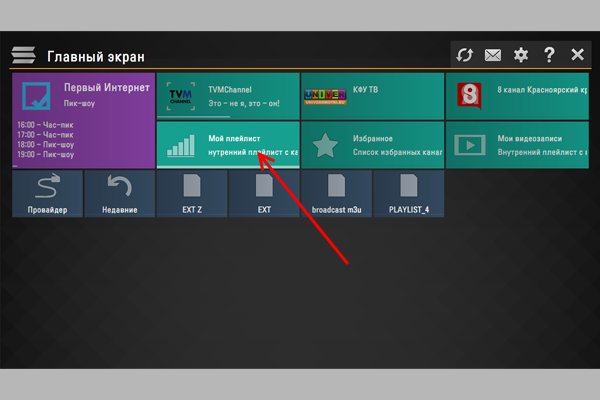Click the question mark help icon
The width and height of the screenshot is (600, 400).
[549, 55]
